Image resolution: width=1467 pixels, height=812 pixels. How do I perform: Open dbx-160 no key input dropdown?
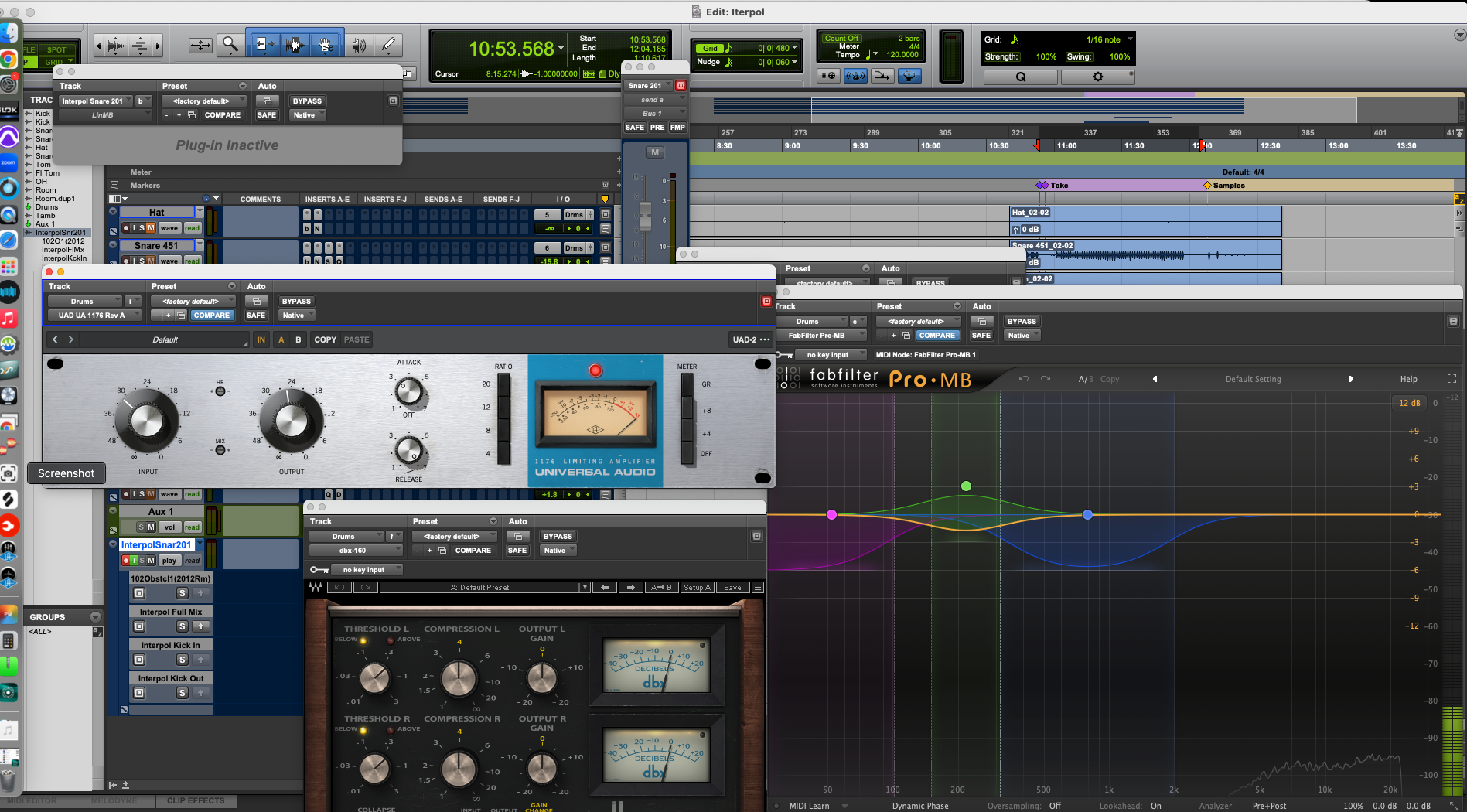pyautogui.click(x=368, y=570)
